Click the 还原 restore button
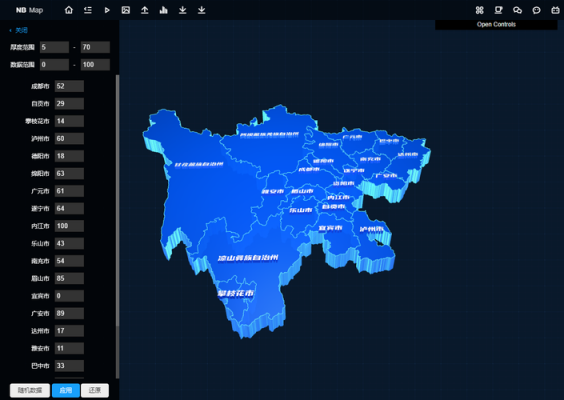Screen dimensions: 564x400 click(95, 390)
